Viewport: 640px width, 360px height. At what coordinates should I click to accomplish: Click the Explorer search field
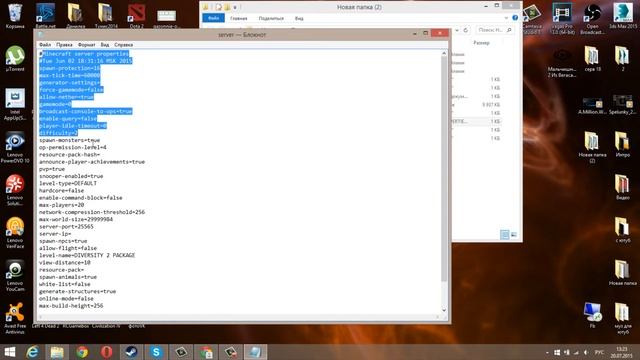point(494,30)
